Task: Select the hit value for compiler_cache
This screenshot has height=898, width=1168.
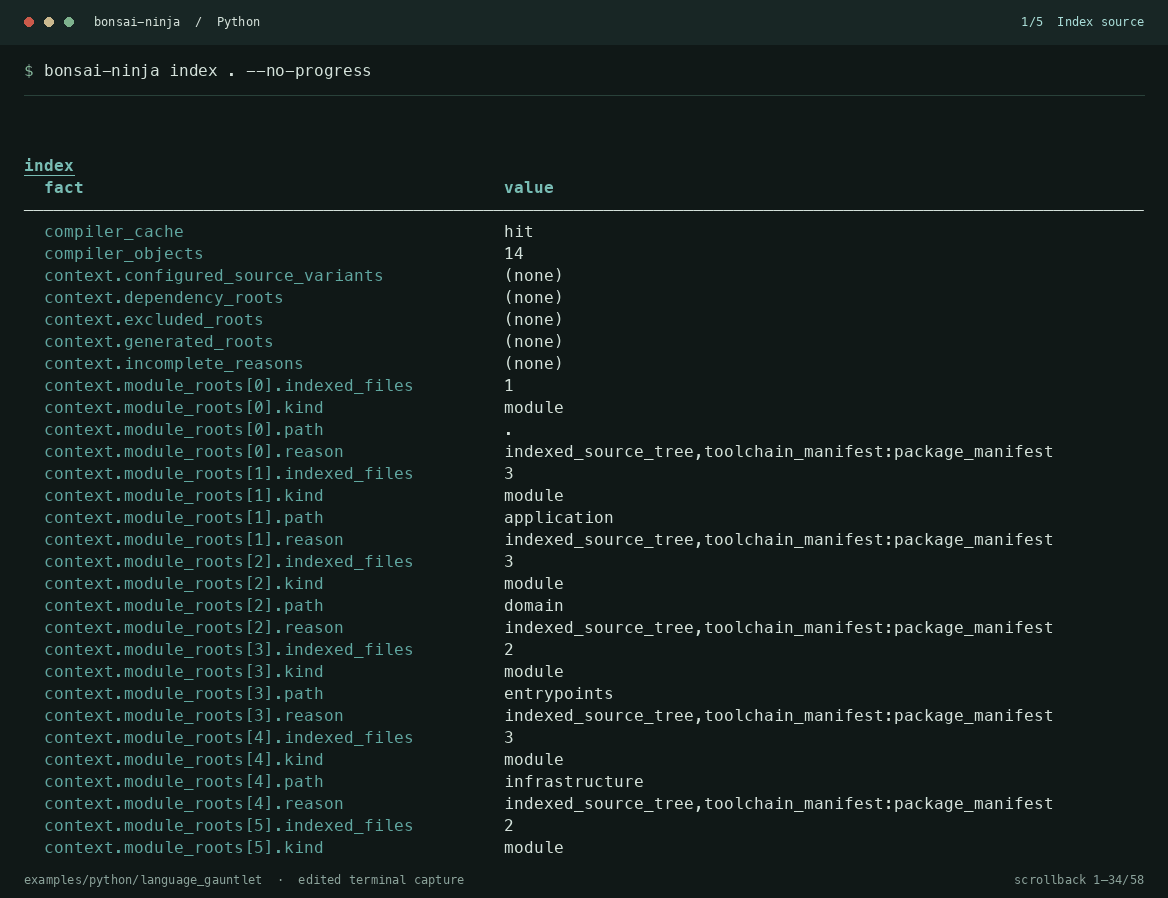Action: point(518,232)
